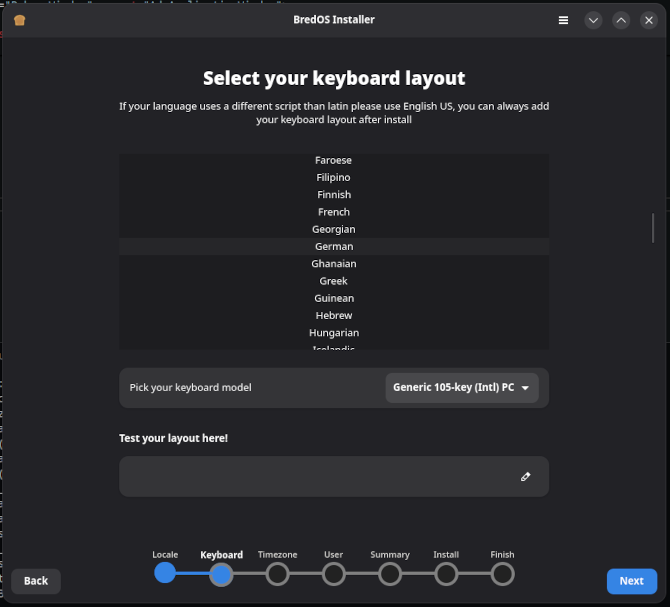Click the window's vertical scrollbar

pos(653,228)
